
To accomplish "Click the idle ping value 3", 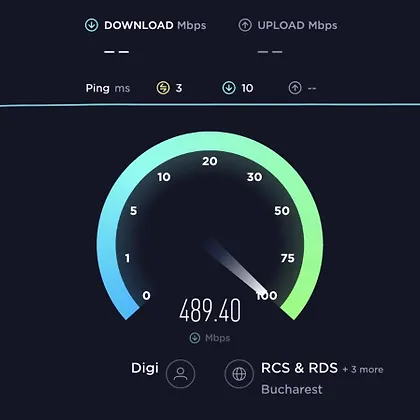I will (x=179, y=88).
